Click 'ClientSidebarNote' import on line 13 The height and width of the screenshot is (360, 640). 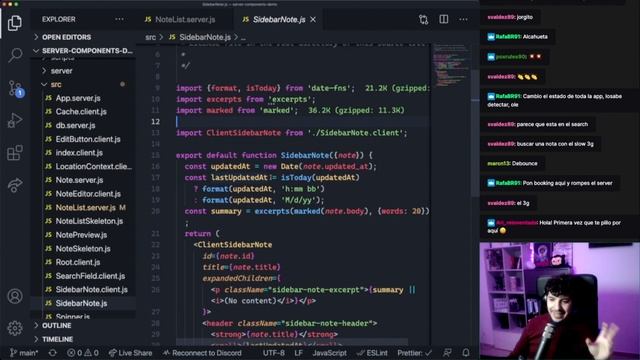243,133
